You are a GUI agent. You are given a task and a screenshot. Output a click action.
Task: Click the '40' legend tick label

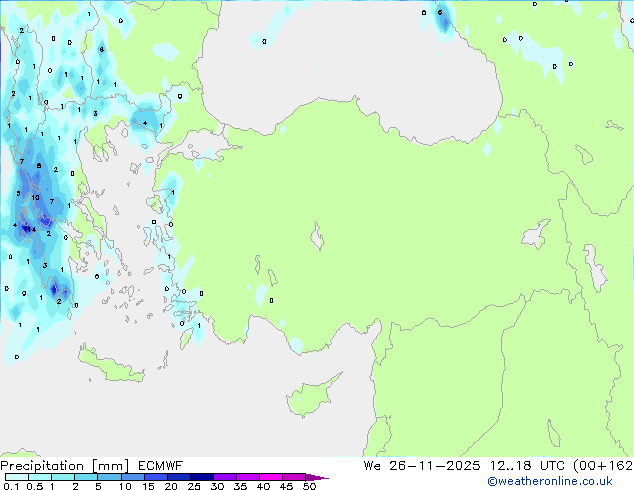click(x=263, y=486)
